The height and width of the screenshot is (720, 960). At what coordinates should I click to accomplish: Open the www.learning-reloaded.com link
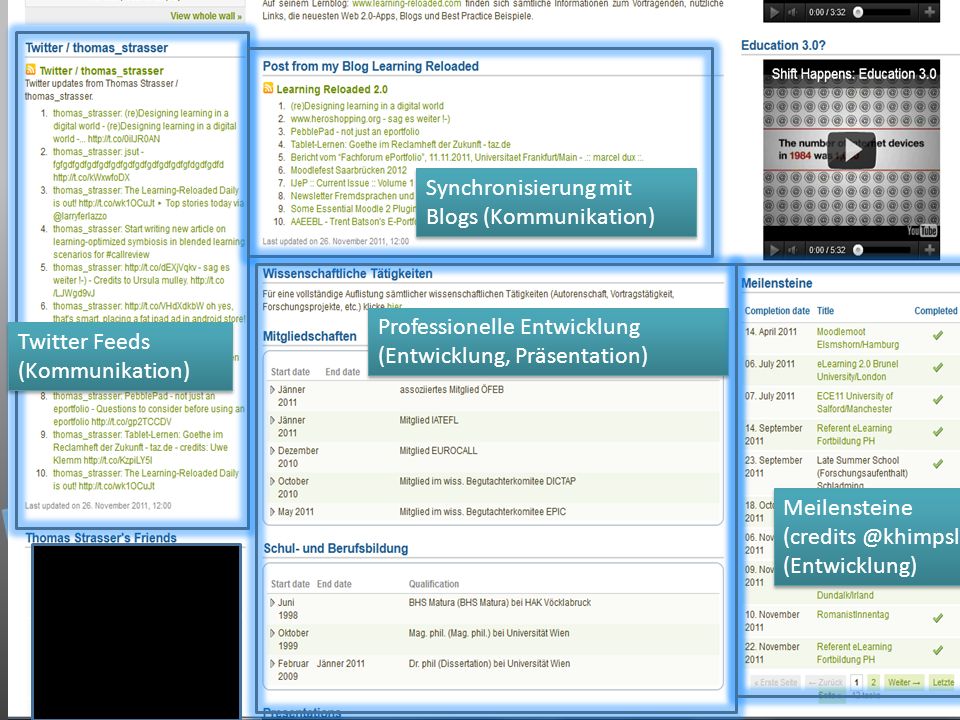pyautogui.click(x=407, y=4)
